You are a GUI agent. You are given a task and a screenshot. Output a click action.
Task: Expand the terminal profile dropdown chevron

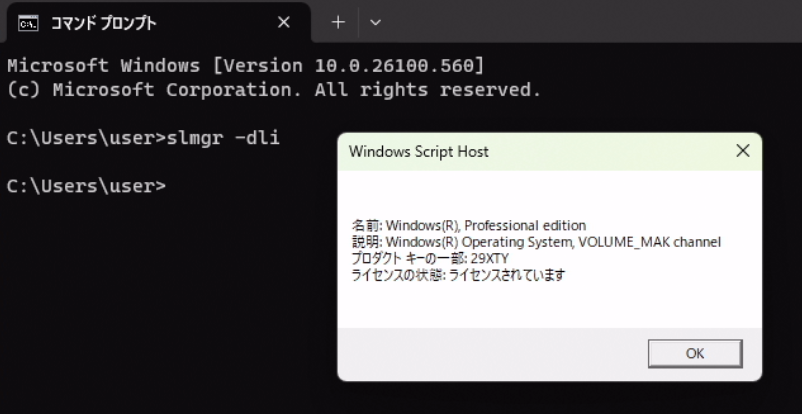375,23
